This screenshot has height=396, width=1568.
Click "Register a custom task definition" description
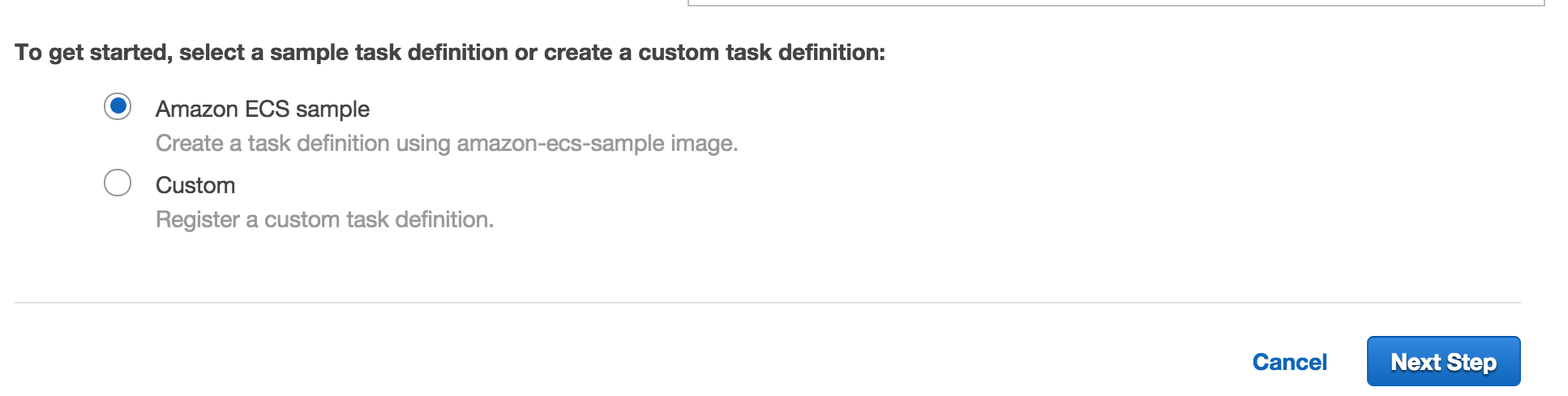click(x=324, y=220)
